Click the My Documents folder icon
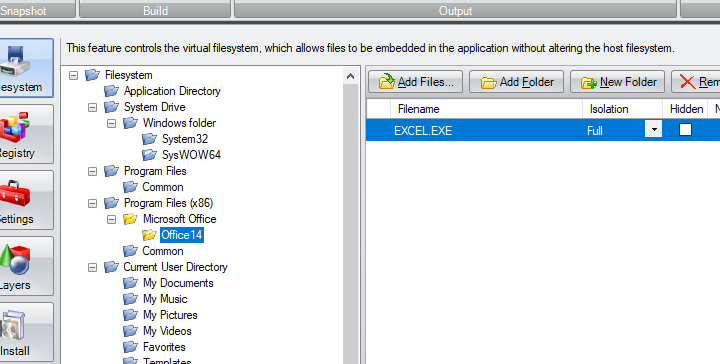 pos(130,283)
